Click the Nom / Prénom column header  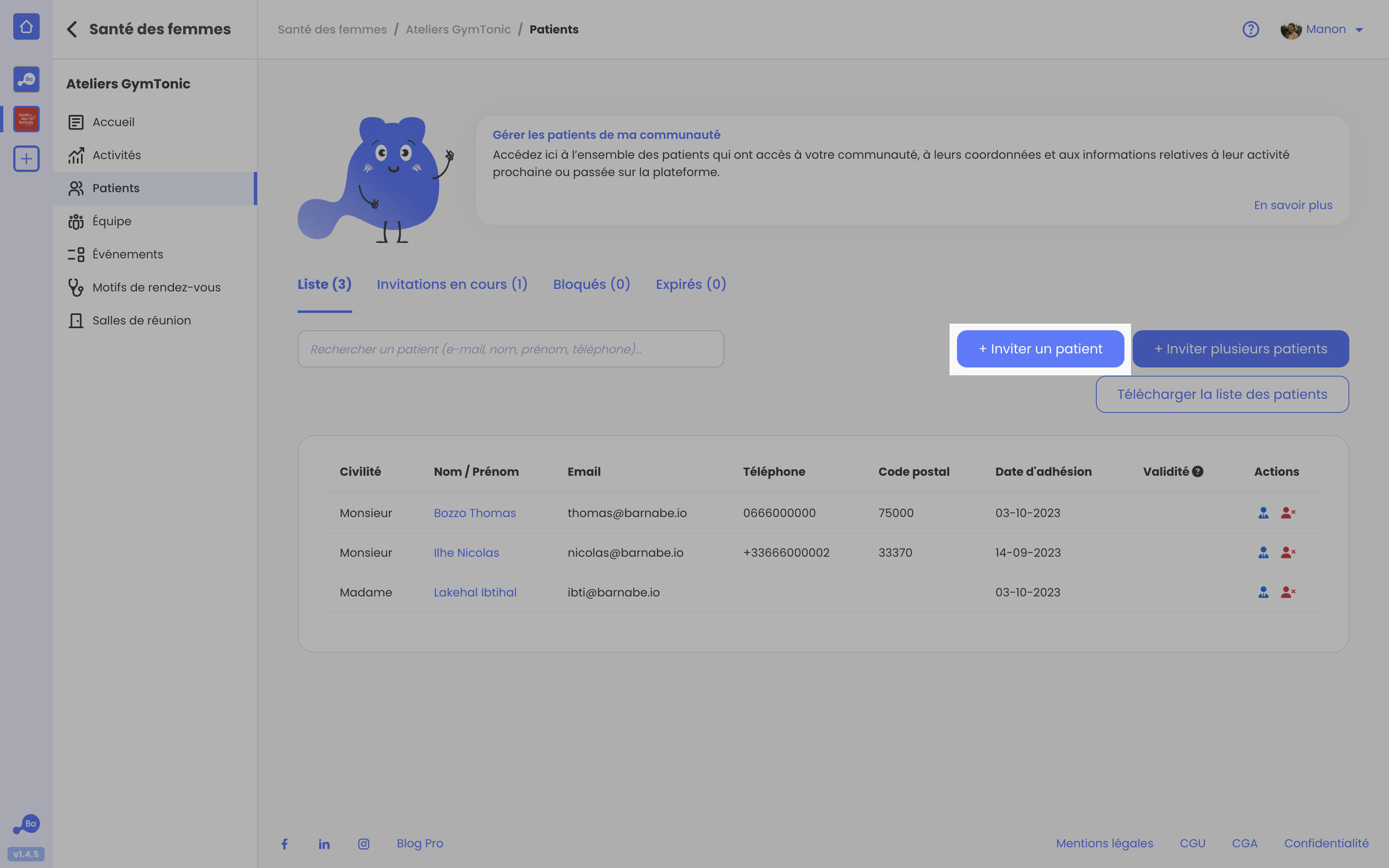pos(476,471)
